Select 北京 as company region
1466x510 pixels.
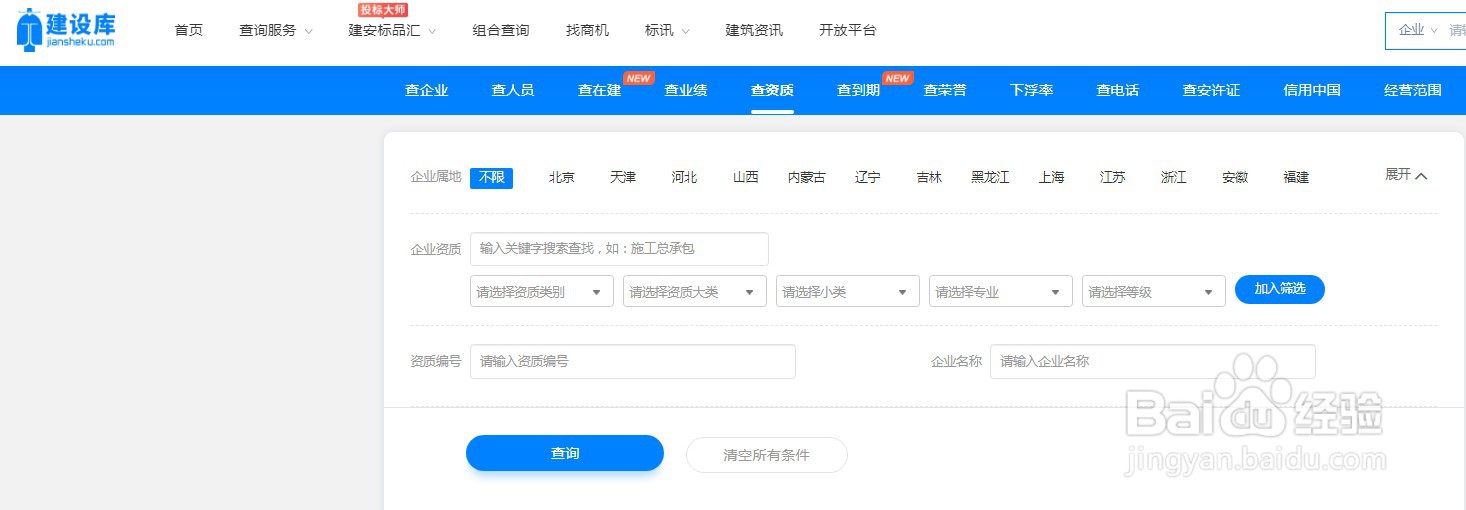[x=562, y=177]
